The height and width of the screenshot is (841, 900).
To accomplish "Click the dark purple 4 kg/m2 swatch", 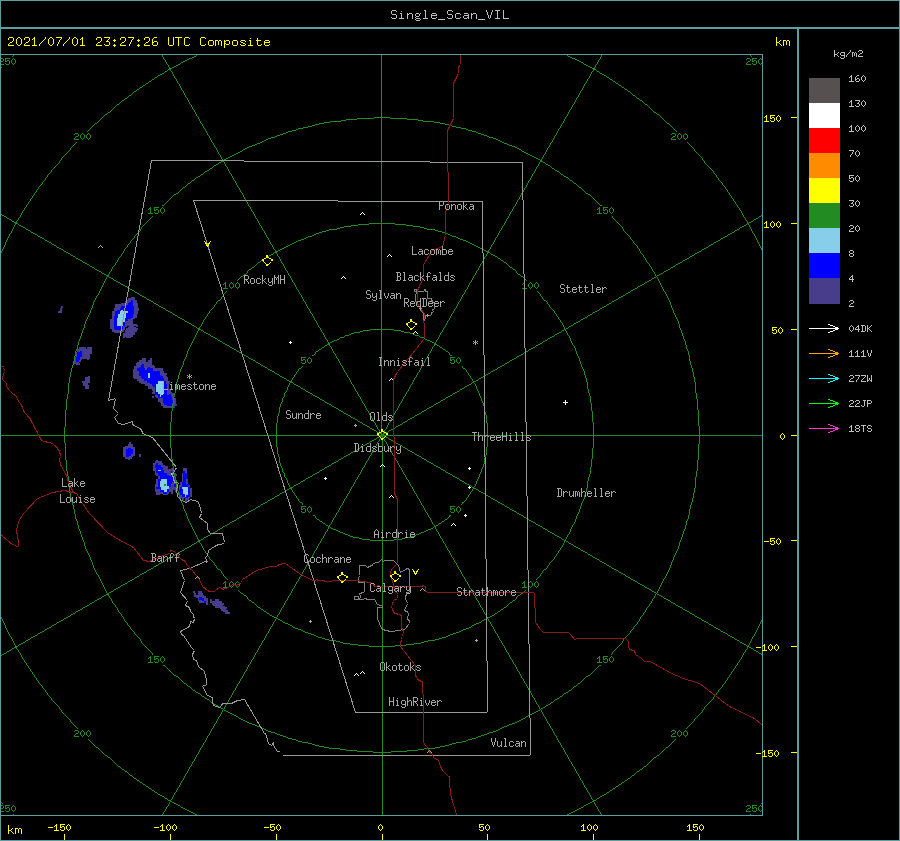I will click(824, 291).
